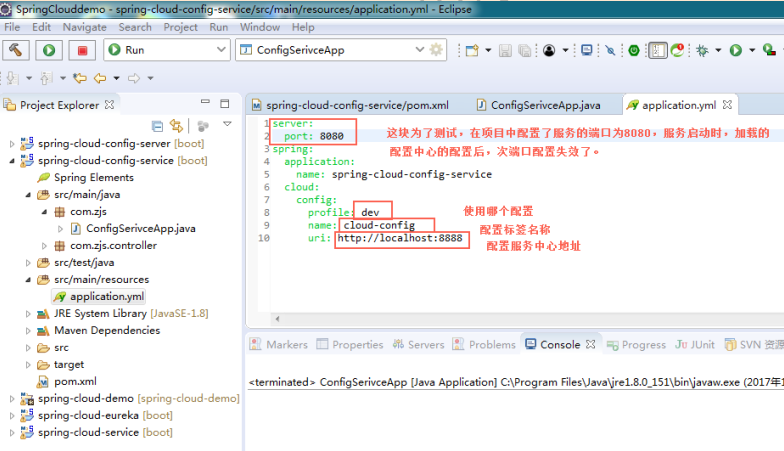Image resolution: width=784 pixels, height=451 pixels.
Task: Switch to the ConfigSerivceApp.java editor tab
Action: (x=540, y=105)
